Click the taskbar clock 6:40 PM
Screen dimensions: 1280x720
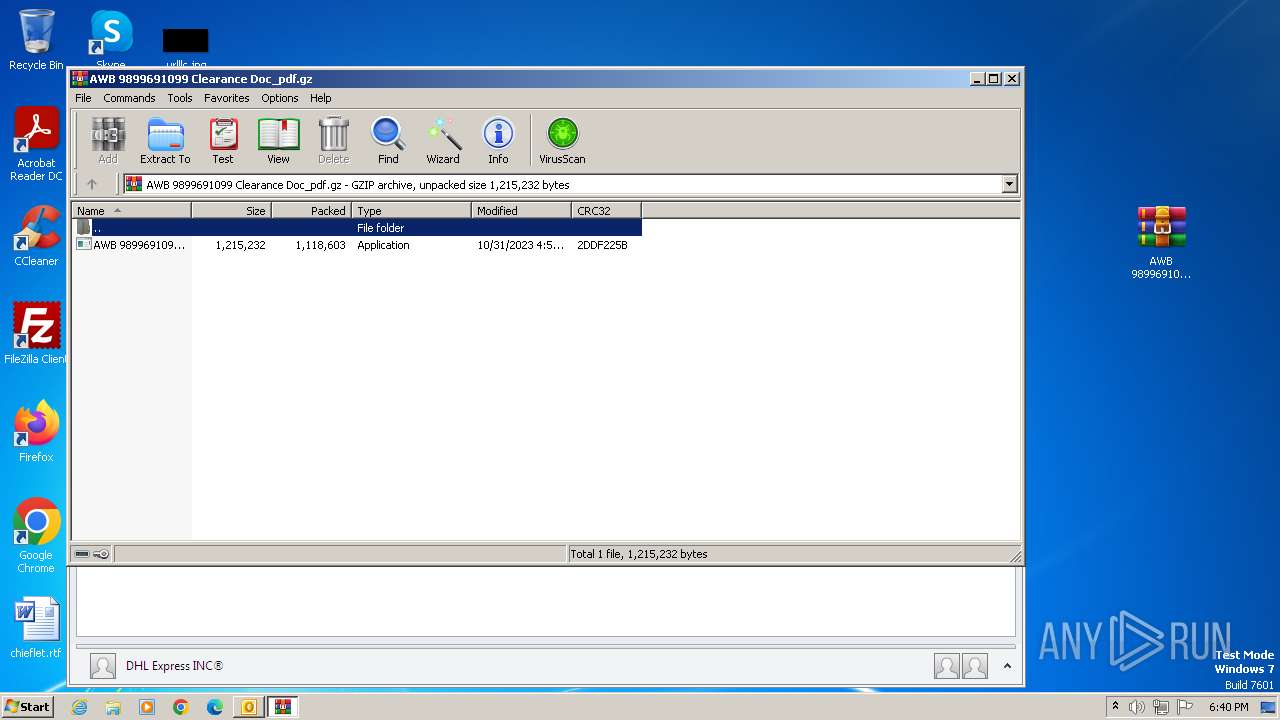(x=1228, y=707)
